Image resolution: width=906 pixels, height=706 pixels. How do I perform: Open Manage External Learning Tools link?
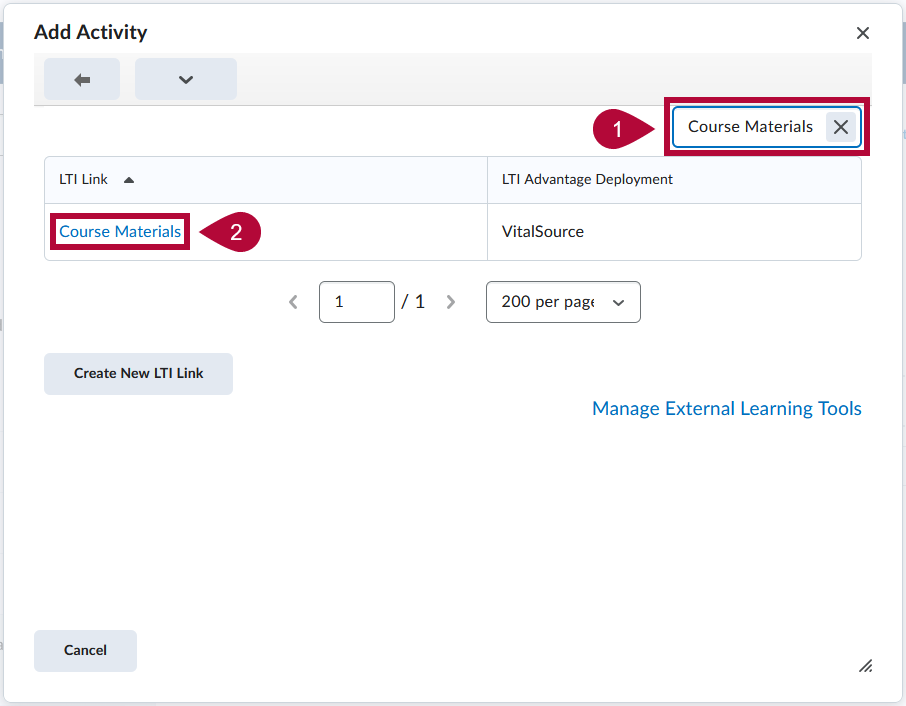click(727, 408)
